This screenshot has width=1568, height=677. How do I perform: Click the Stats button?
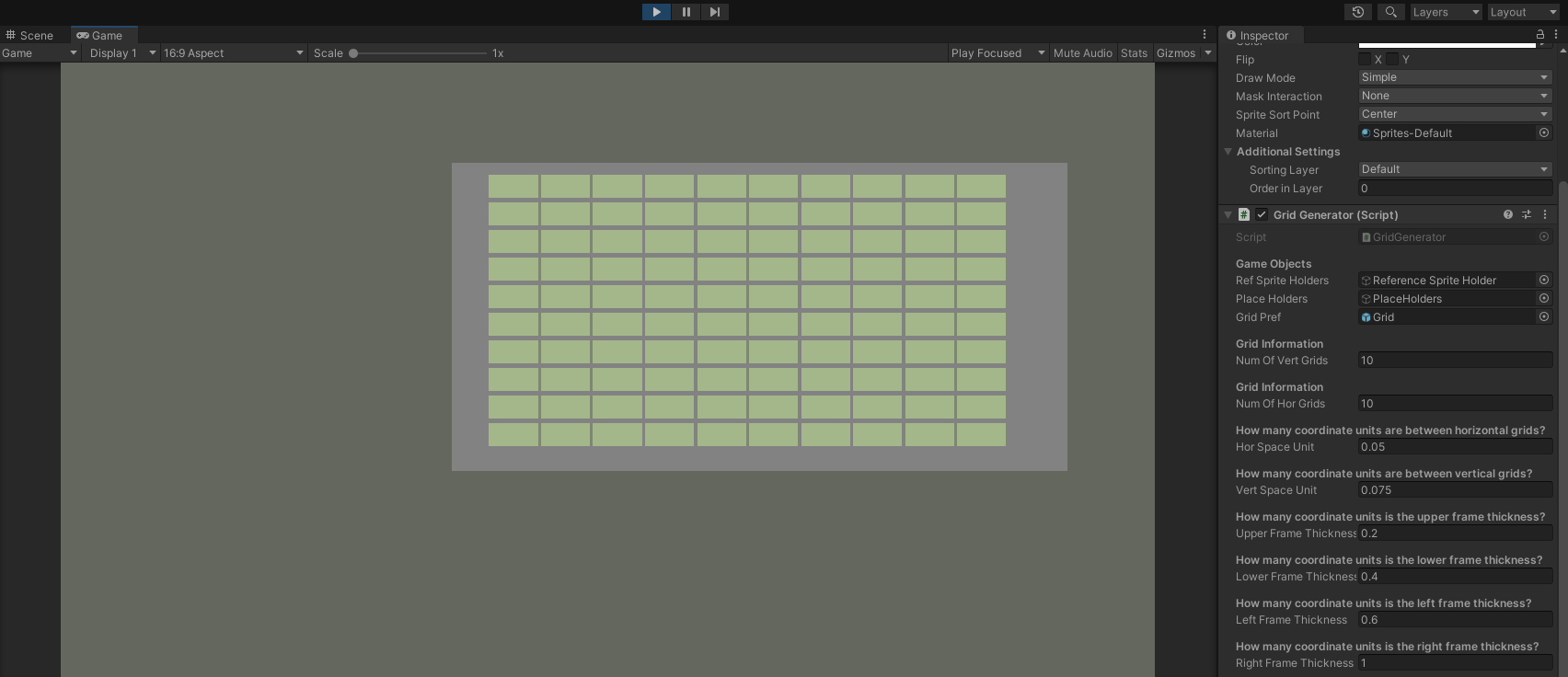1134,53
